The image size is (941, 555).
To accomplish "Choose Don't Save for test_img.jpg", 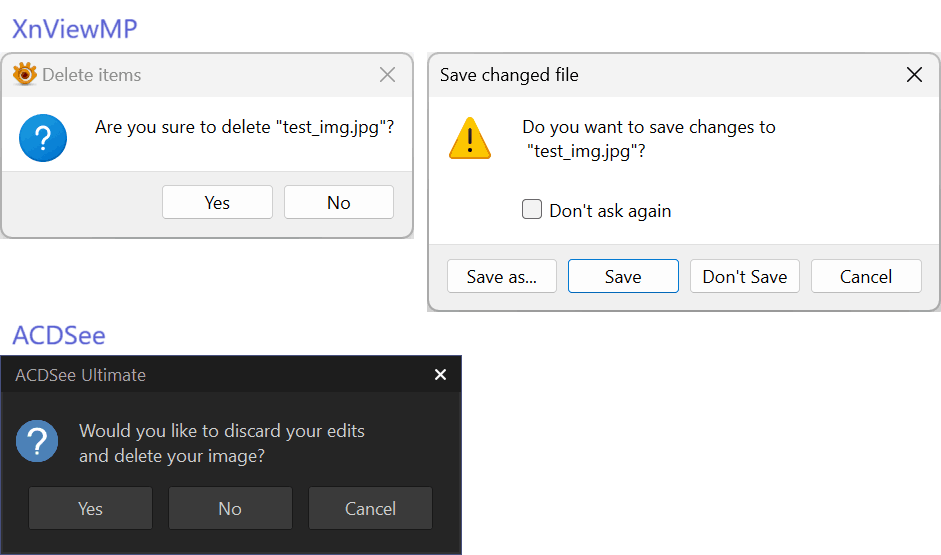I will (745, 277).
